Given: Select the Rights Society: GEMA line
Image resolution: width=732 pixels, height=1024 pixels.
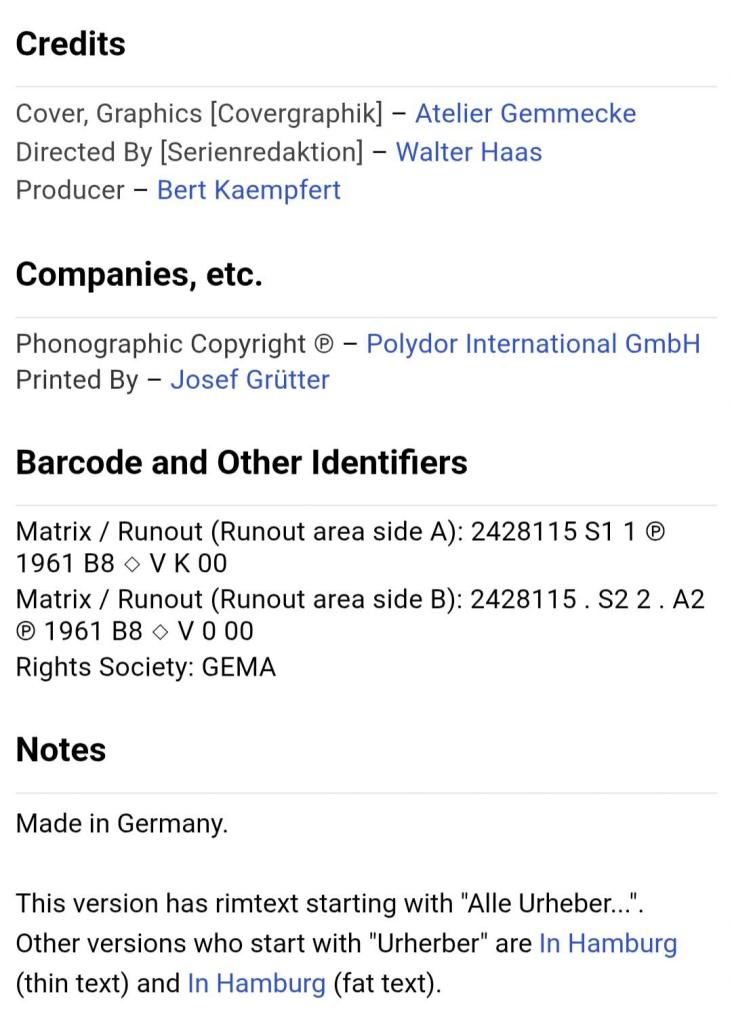Looking at the screenshot, I should pyautogui.click(x=146, y=667).
